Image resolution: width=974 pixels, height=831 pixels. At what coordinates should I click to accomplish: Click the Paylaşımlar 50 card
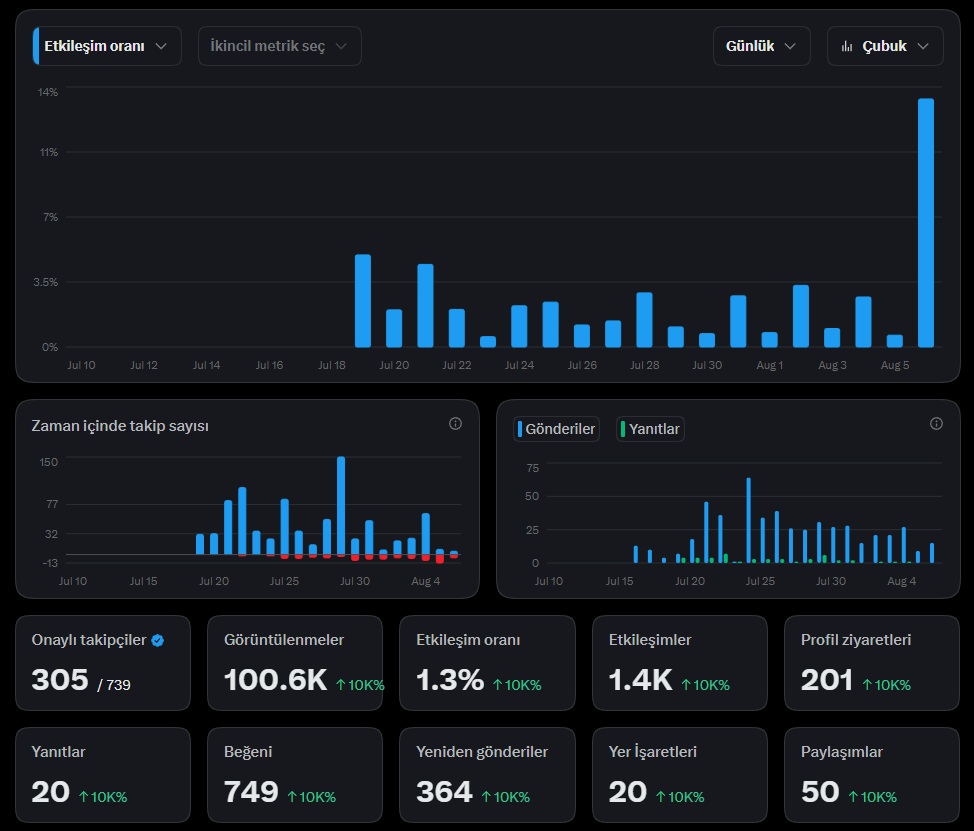pos(872,774)
